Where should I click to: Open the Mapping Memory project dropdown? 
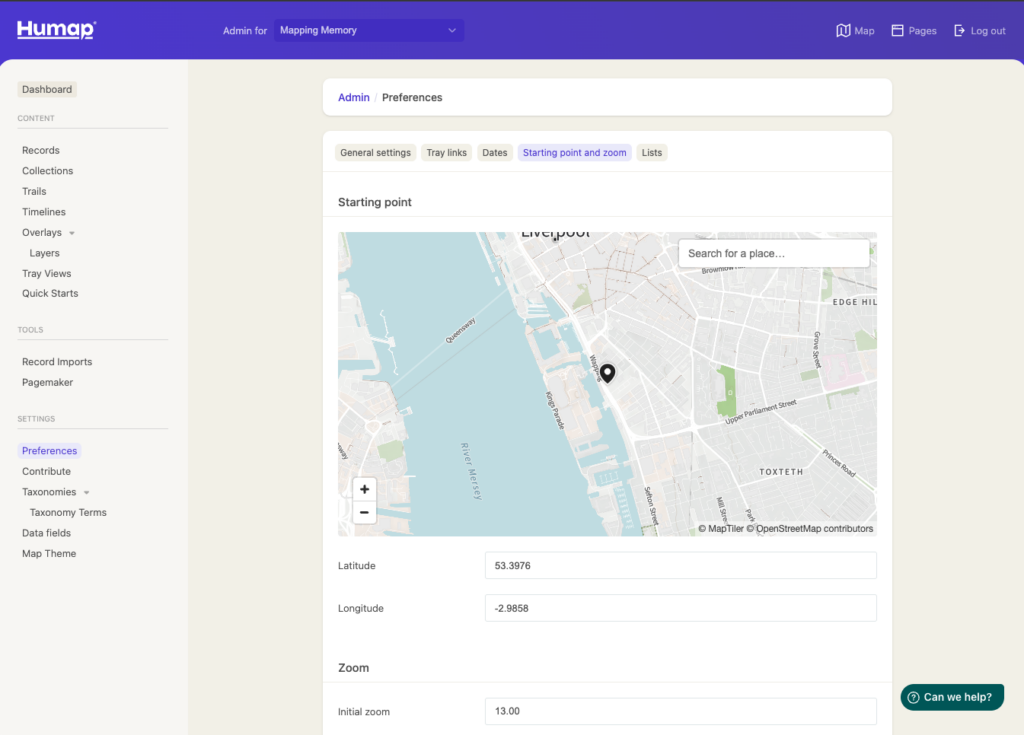tap(368, 31)
